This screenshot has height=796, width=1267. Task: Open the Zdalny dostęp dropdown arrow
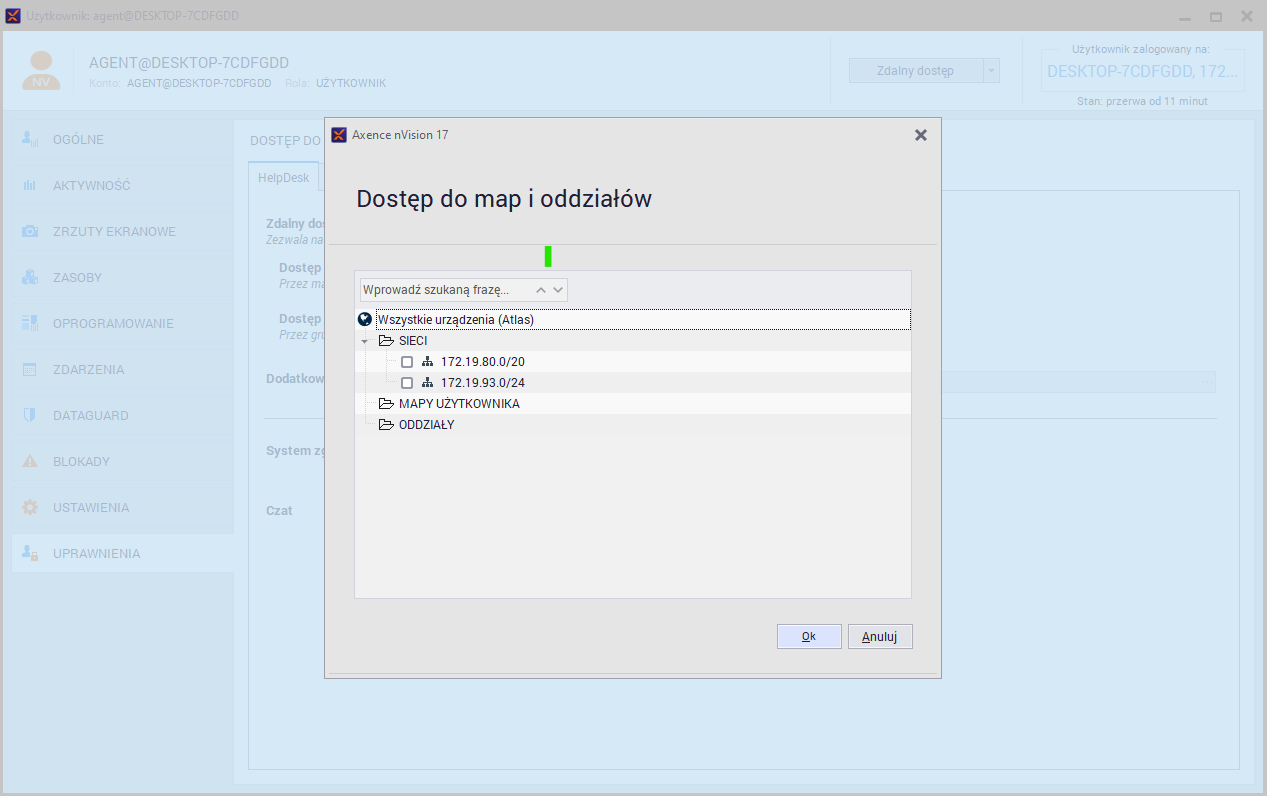pos(991,71)
